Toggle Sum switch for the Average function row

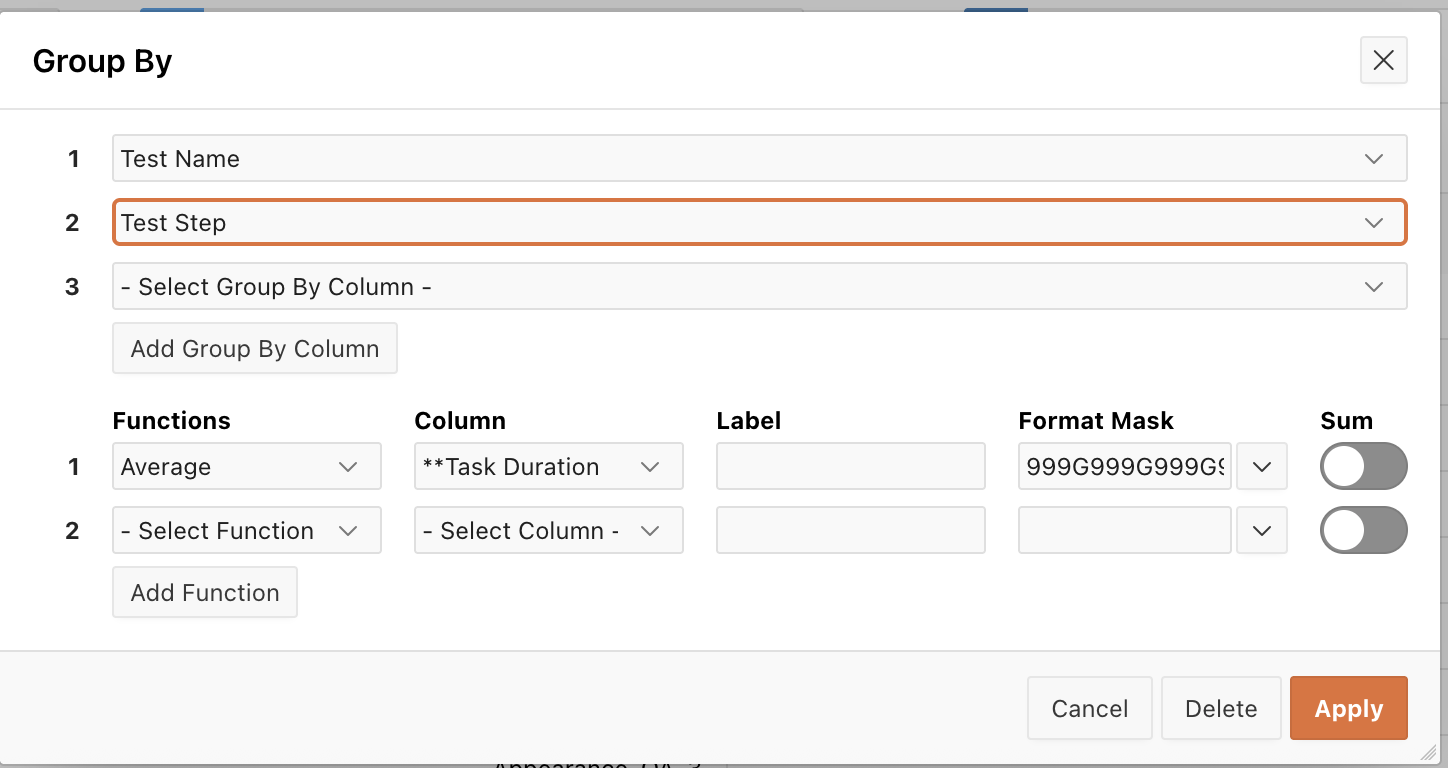[1363, 467]
